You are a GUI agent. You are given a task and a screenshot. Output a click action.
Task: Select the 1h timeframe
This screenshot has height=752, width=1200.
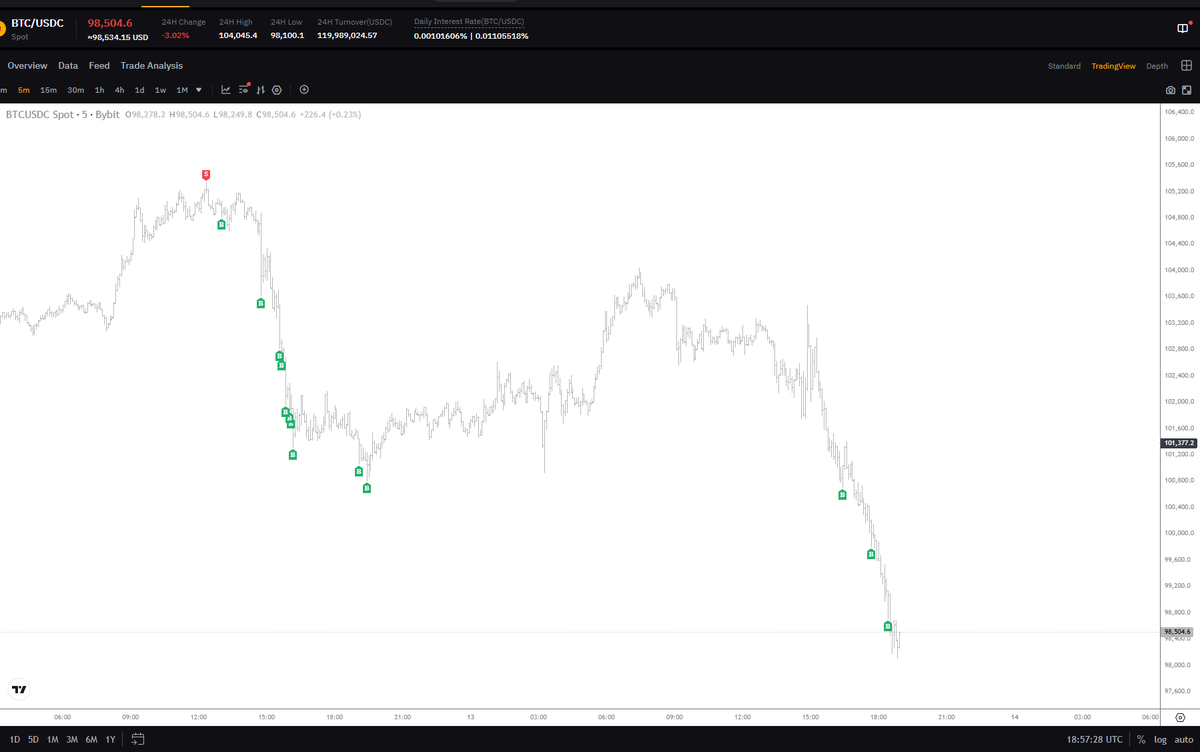(99, 90)
